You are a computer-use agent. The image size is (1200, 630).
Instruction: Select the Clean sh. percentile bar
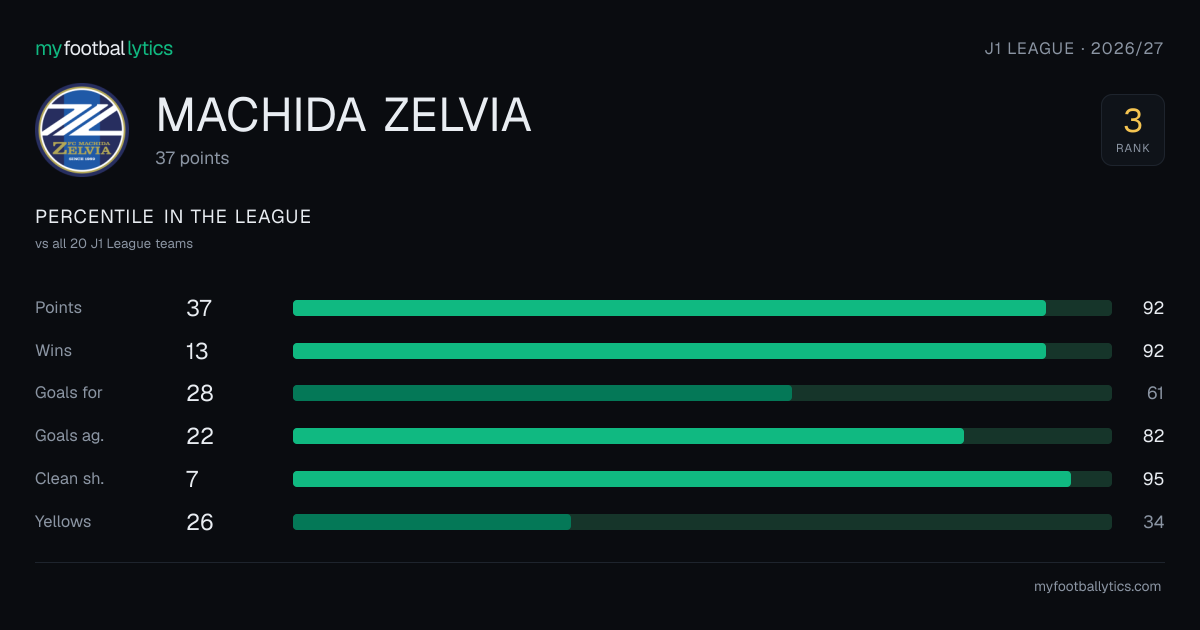pyautogui.click(x=702, y=479)
